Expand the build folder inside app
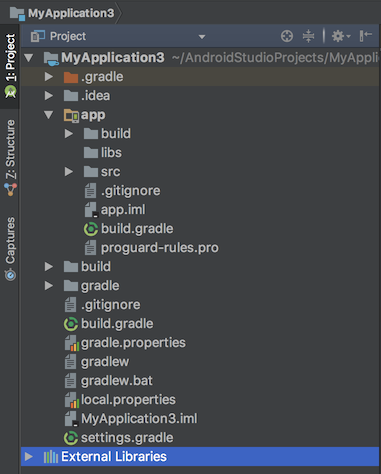This screenshot has width=381, height=474. (x=69, y=134)
